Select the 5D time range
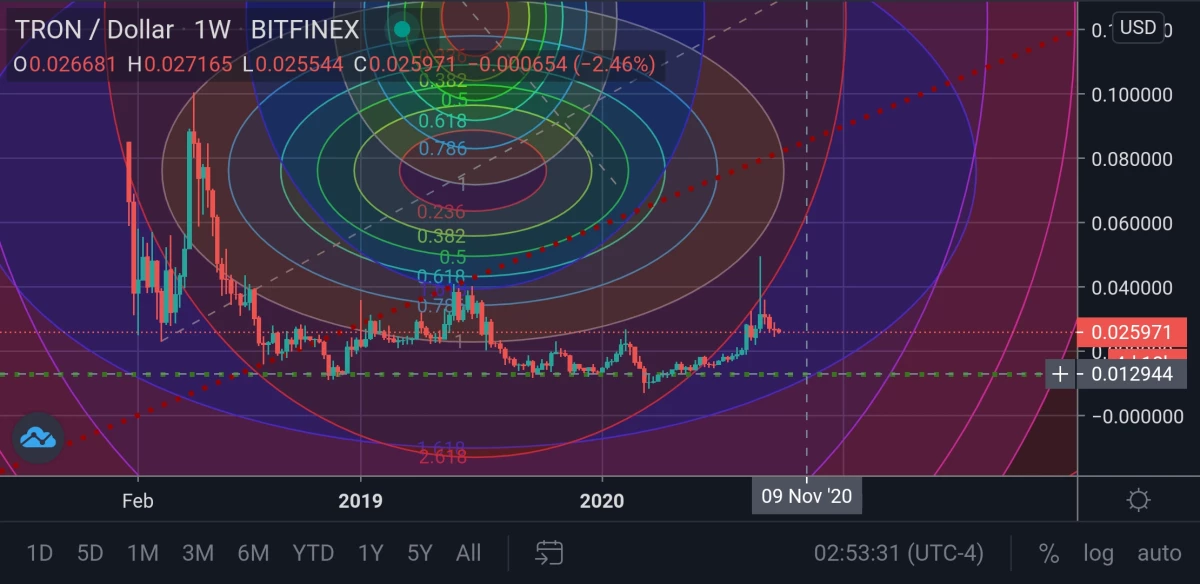 click(90, 552)
